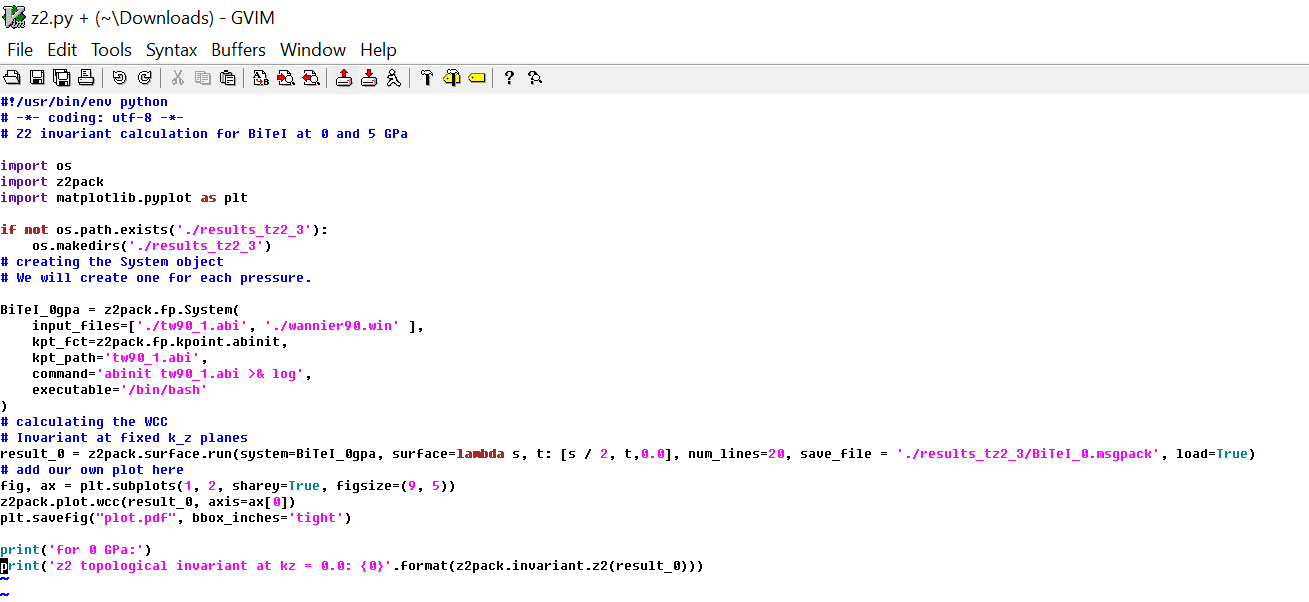Click the Cut scissors icon
Image resolution: width=1309 pixels, height=602 pixels.
click(x=178, y=78)
